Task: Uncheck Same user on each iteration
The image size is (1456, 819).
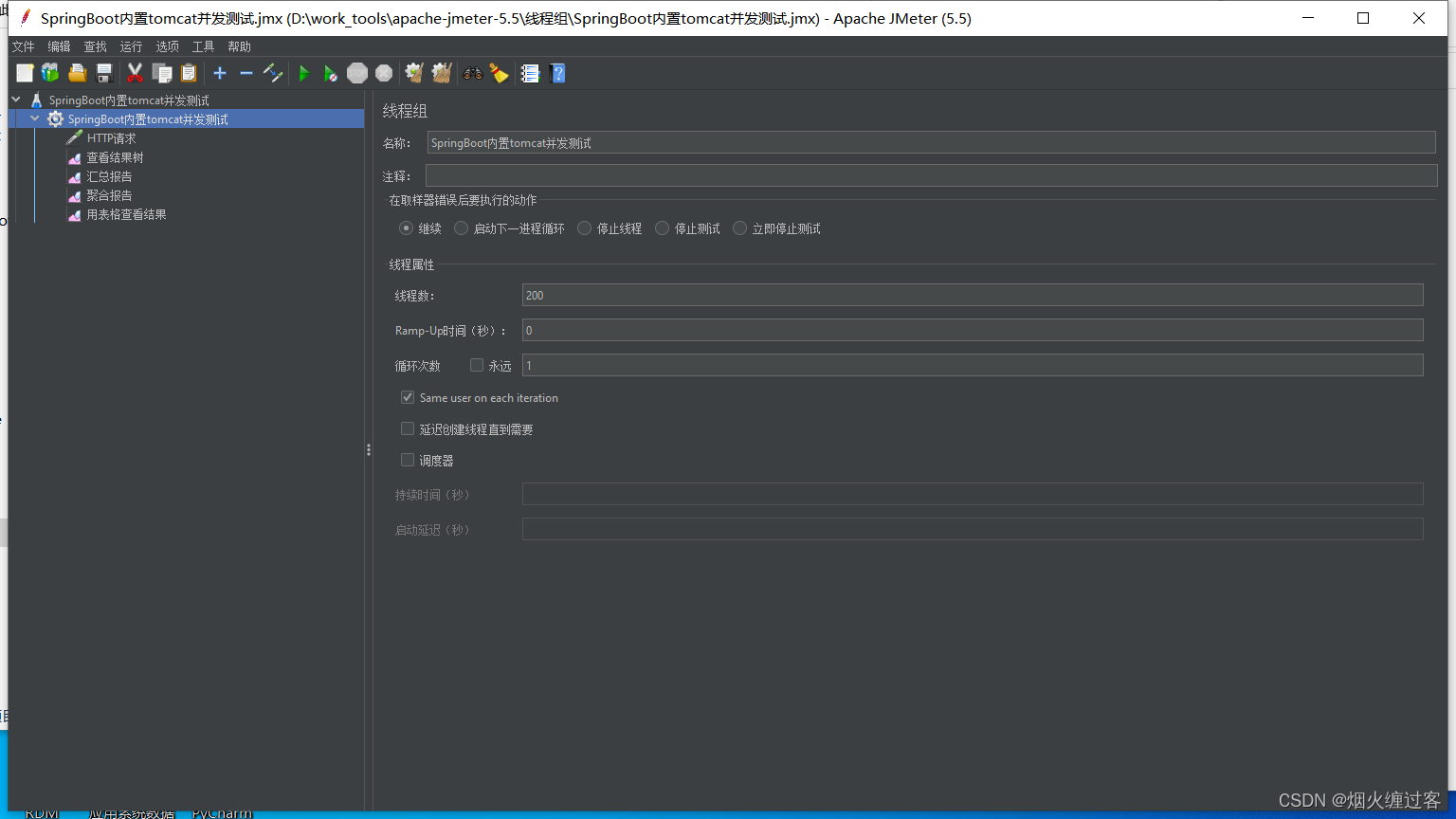Action: (408, 397)
